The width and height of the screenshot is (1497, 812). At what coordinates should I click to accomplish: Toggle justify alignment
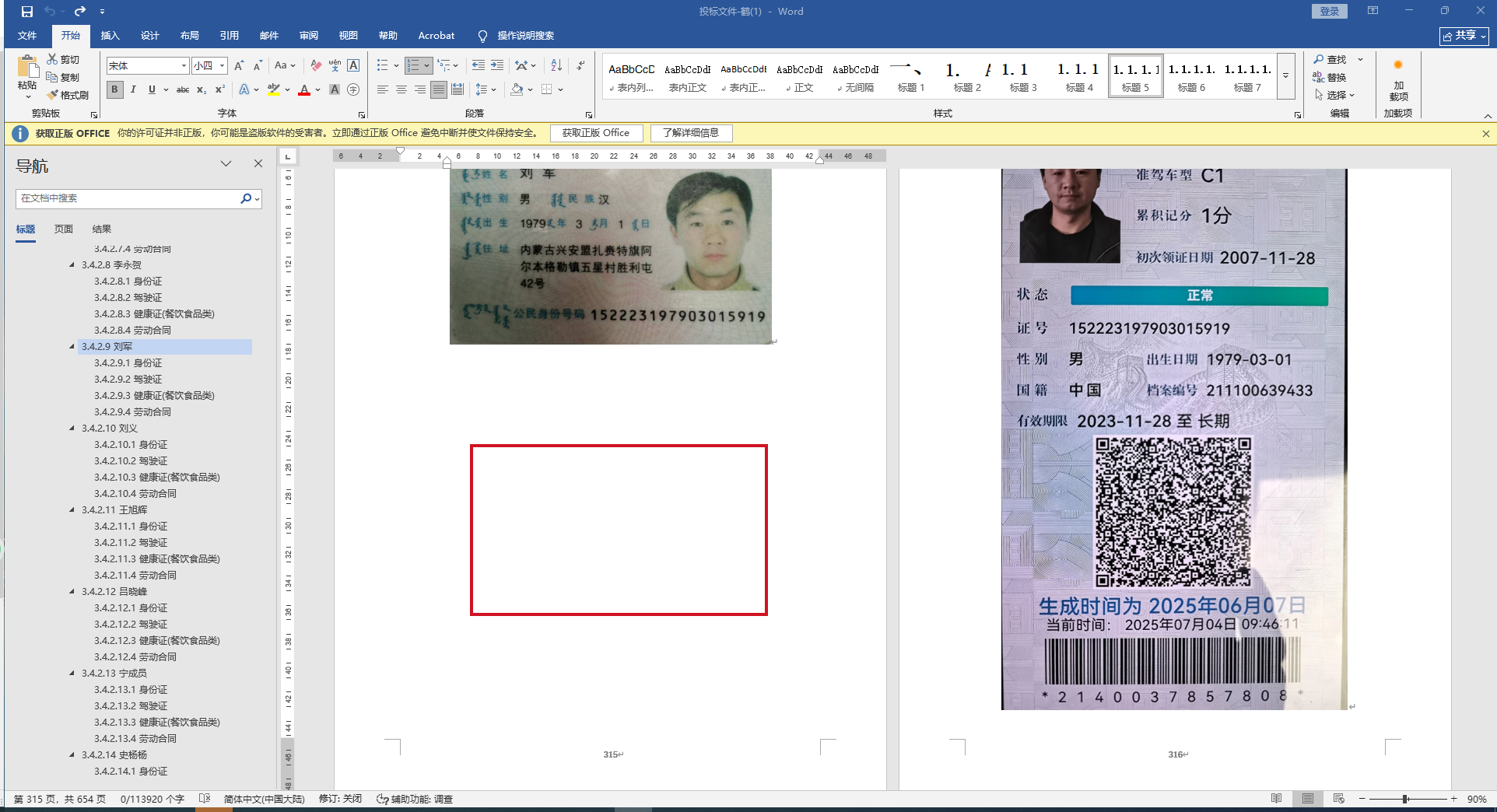(439, 89)
